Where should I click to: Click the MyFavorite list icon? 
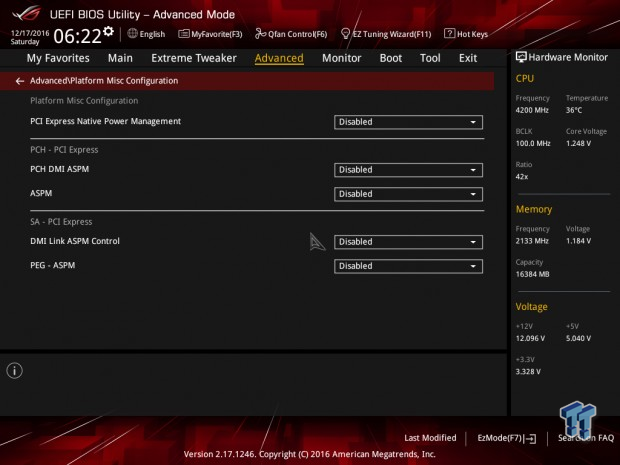[x=184, y=34]
